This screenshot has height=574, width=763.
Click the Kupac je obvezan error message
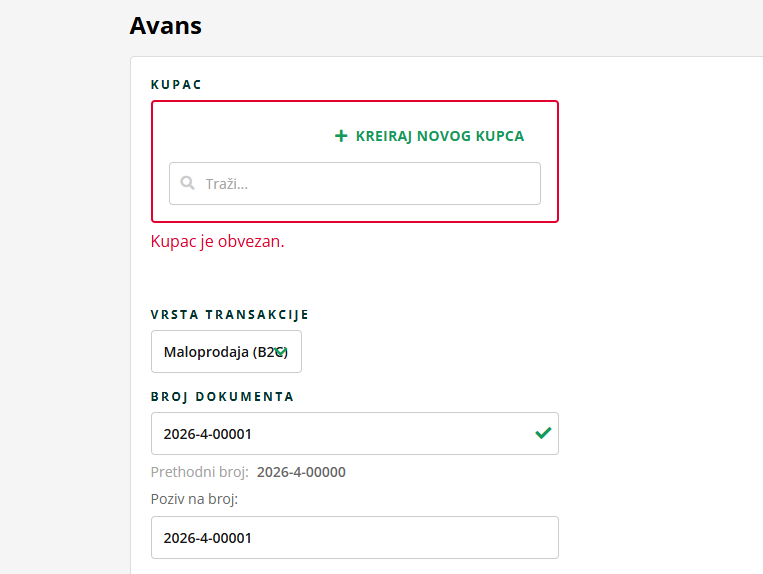point(217,241)
